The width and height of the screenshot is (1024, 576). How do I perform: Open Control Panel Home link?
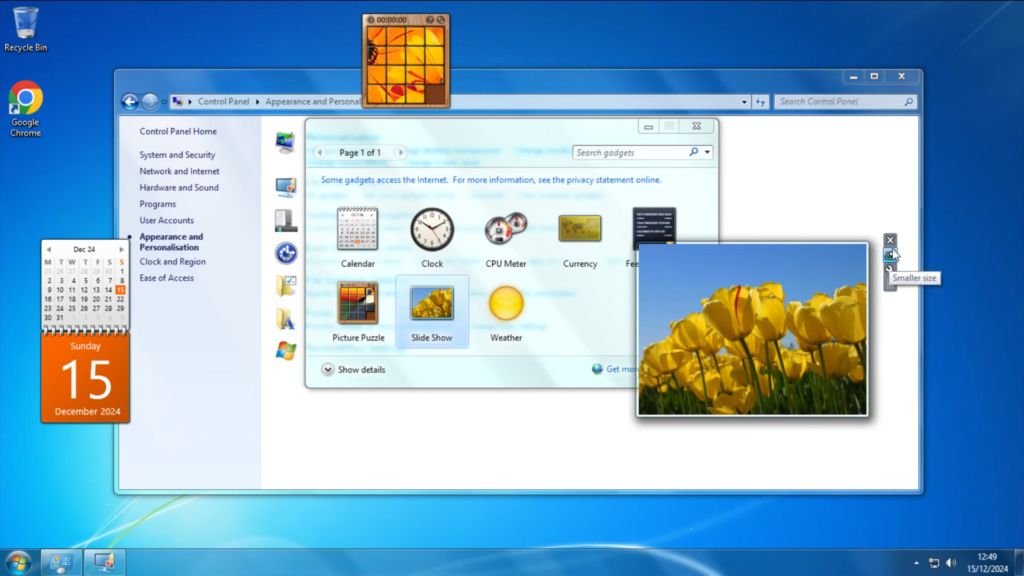coord(178,131)
